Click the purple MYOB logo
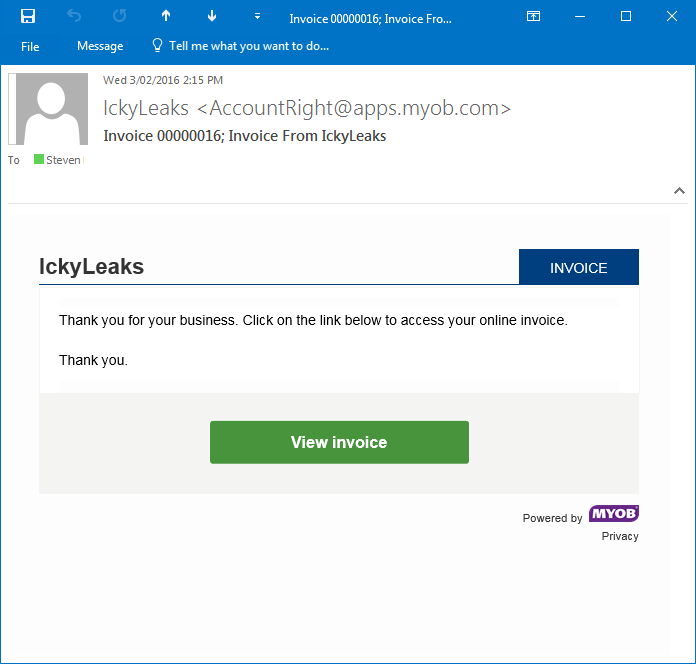 (613, 514)
